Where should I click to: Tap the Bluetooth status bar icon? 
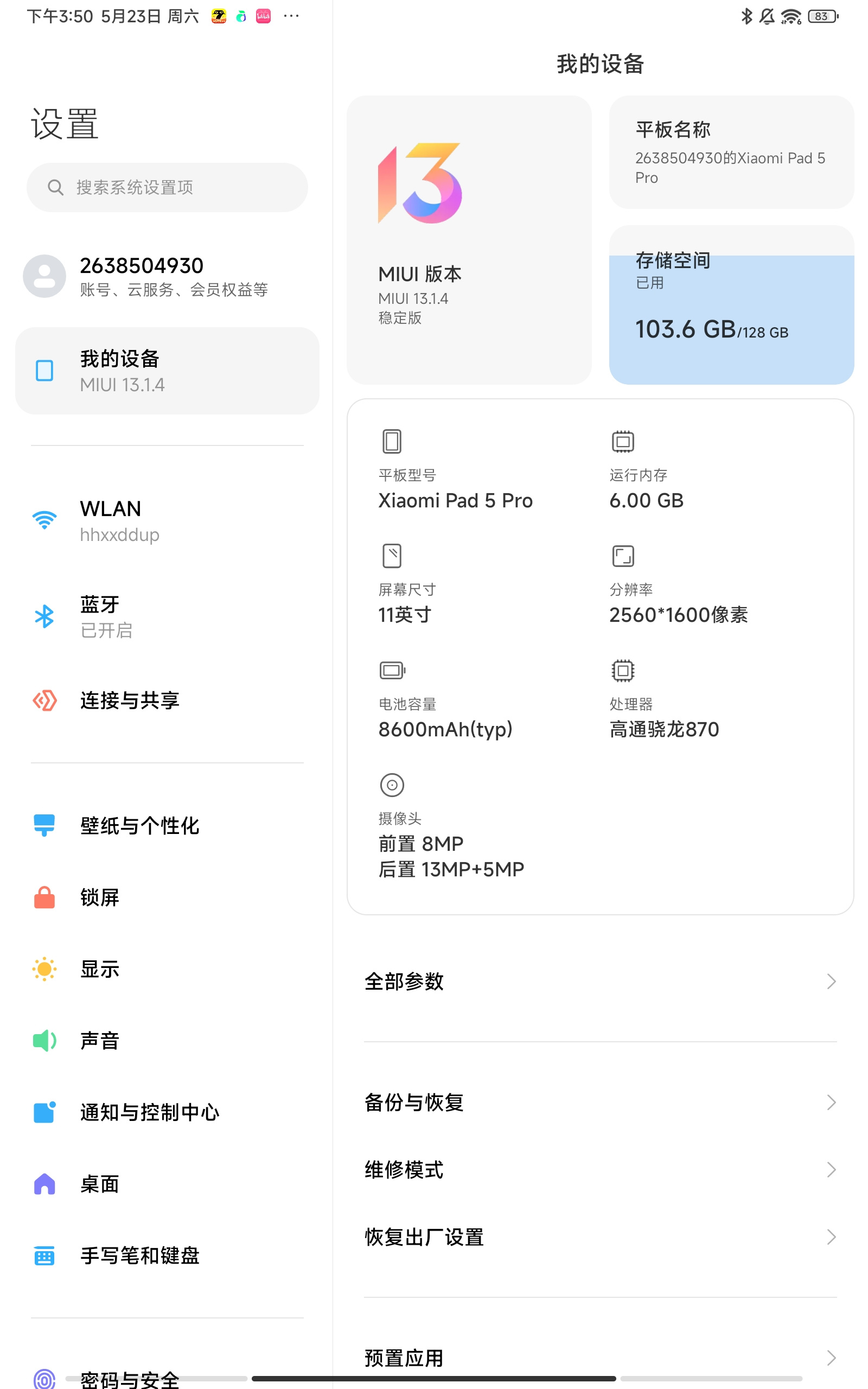click(746, 16)
